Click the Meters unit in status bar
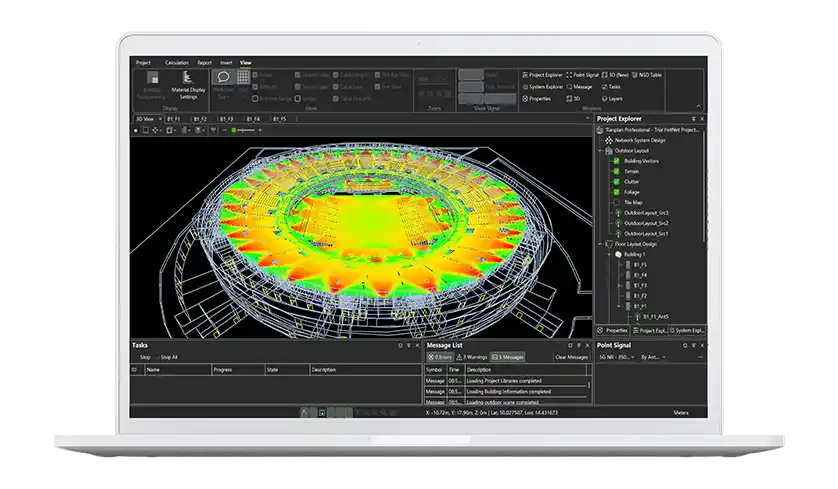This screenshot has width=838, height=489. pos(681,413)
